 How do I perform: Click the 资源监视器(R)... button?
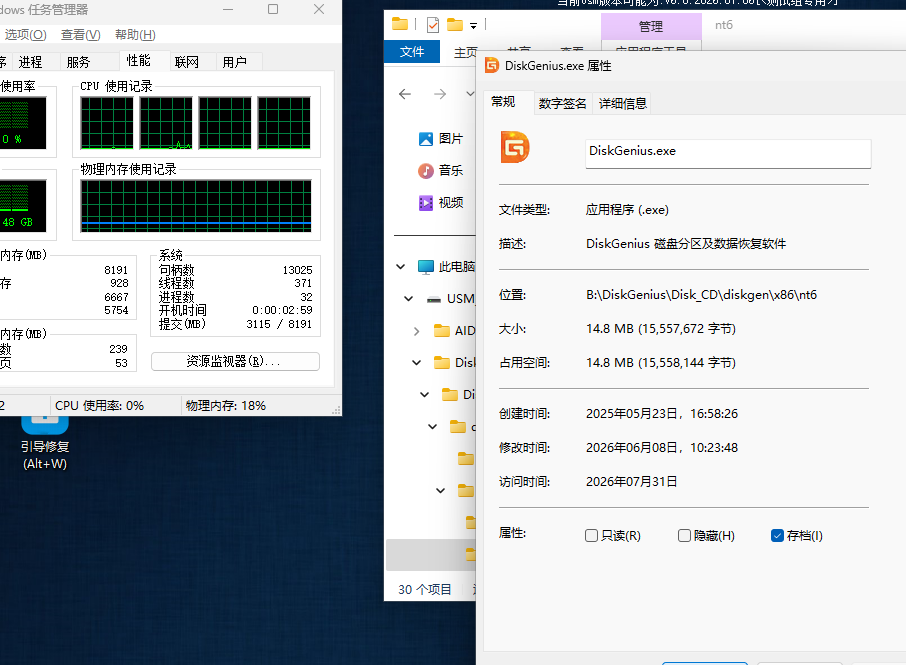235,361
